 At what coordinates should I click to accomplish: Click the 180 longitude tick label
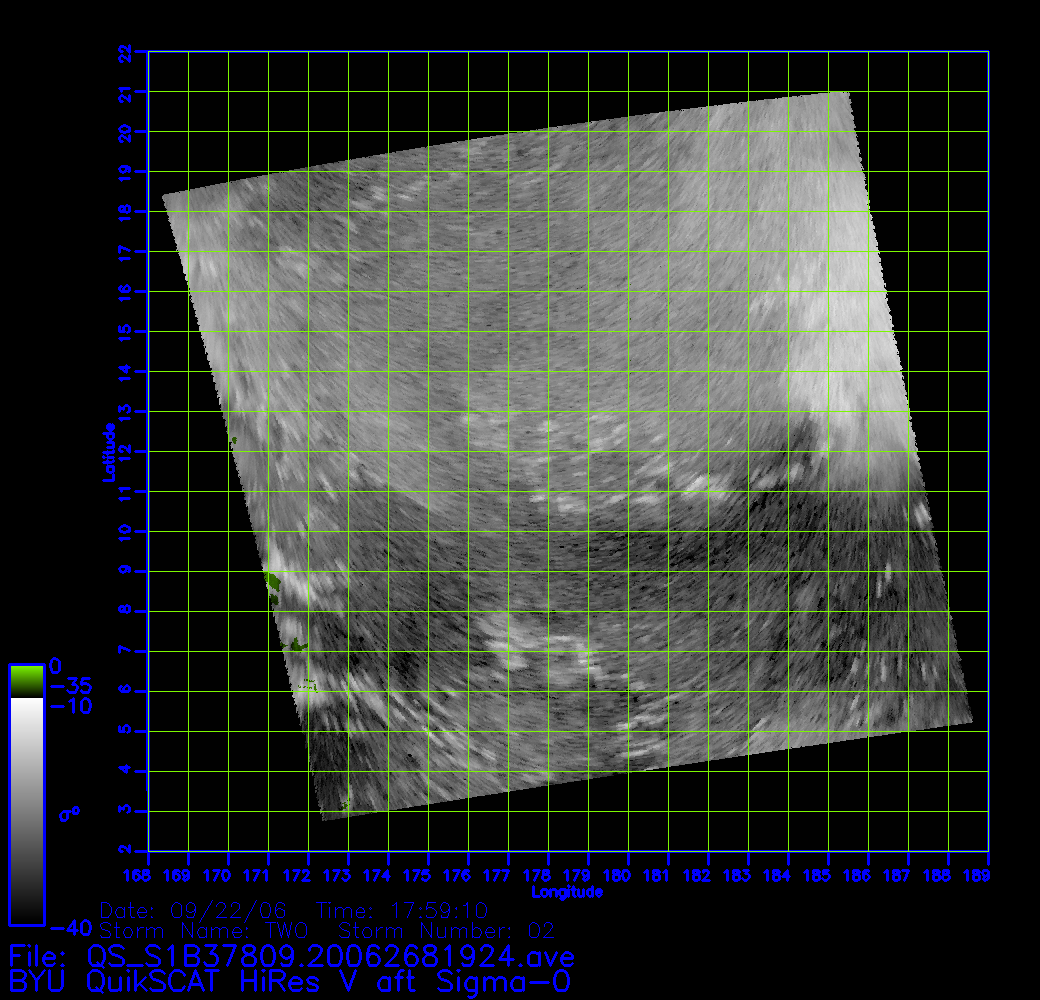pos(618,877)
